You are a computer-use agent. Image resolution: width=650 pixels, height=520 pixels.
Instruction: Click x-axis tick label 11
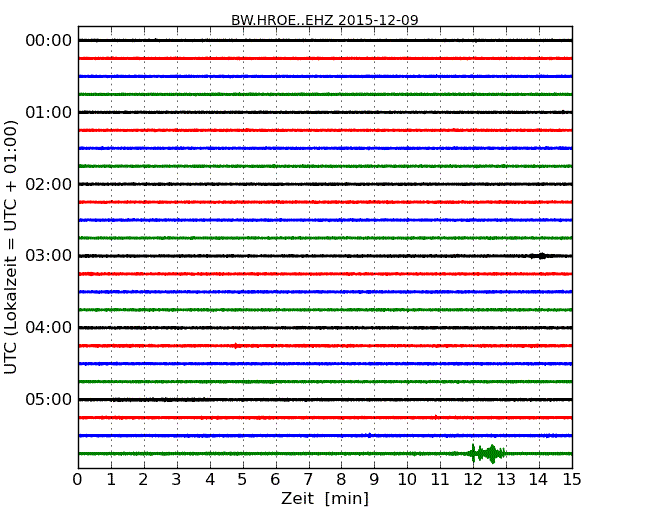pyautogui.click(x=440, y=480)
